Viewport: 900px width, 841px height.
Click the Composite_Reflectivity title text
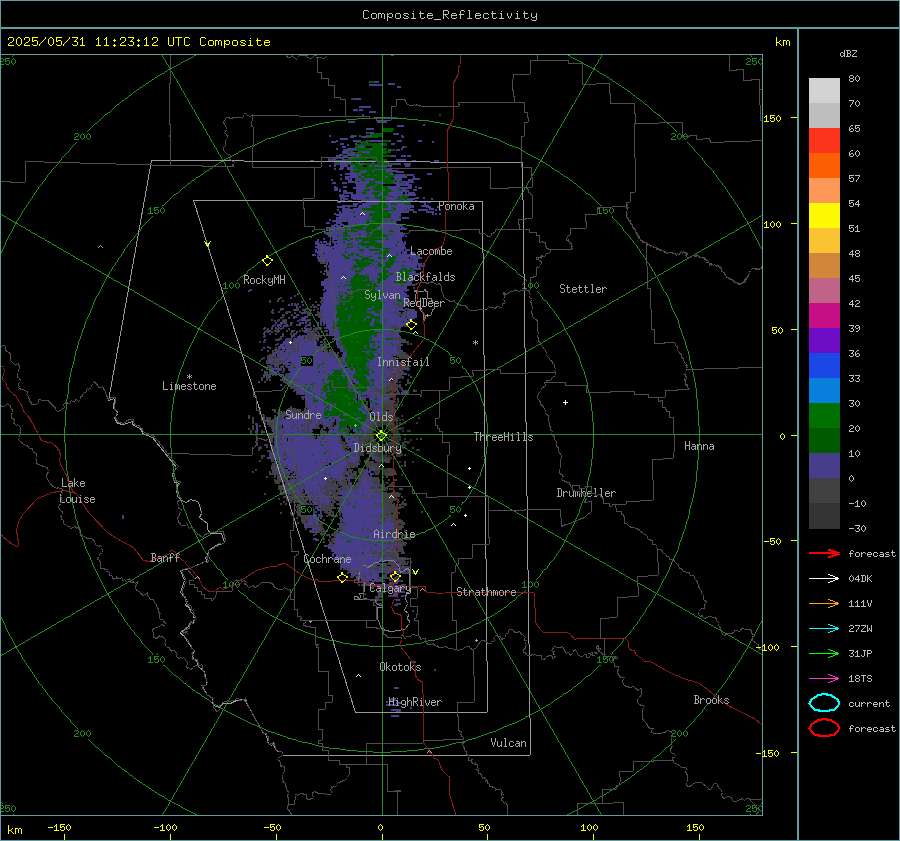pos(450,15)
